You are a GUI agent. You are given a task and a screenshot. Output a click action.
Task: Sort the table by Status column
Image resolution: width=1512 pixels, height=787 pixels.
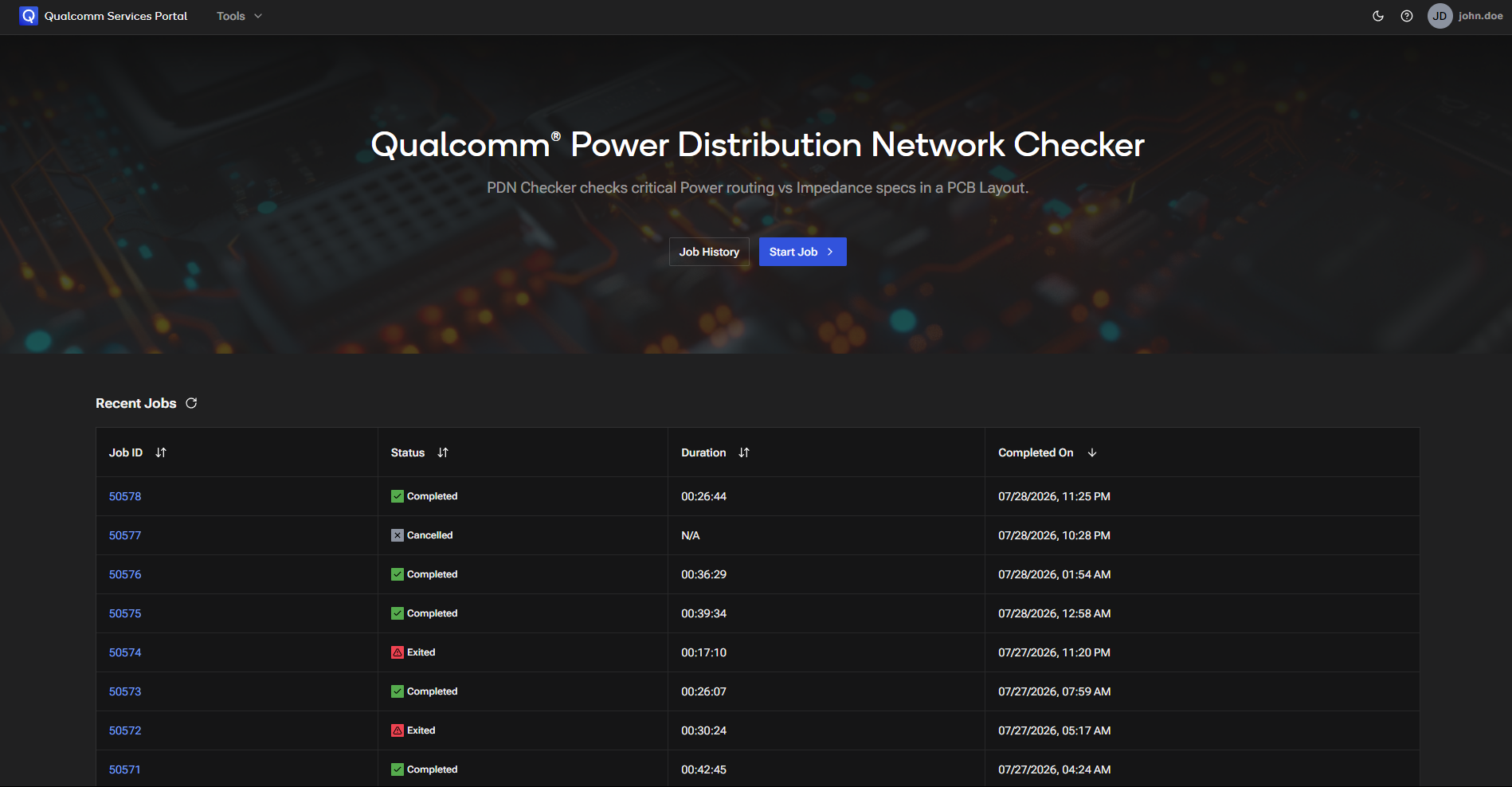pos(443,452)
